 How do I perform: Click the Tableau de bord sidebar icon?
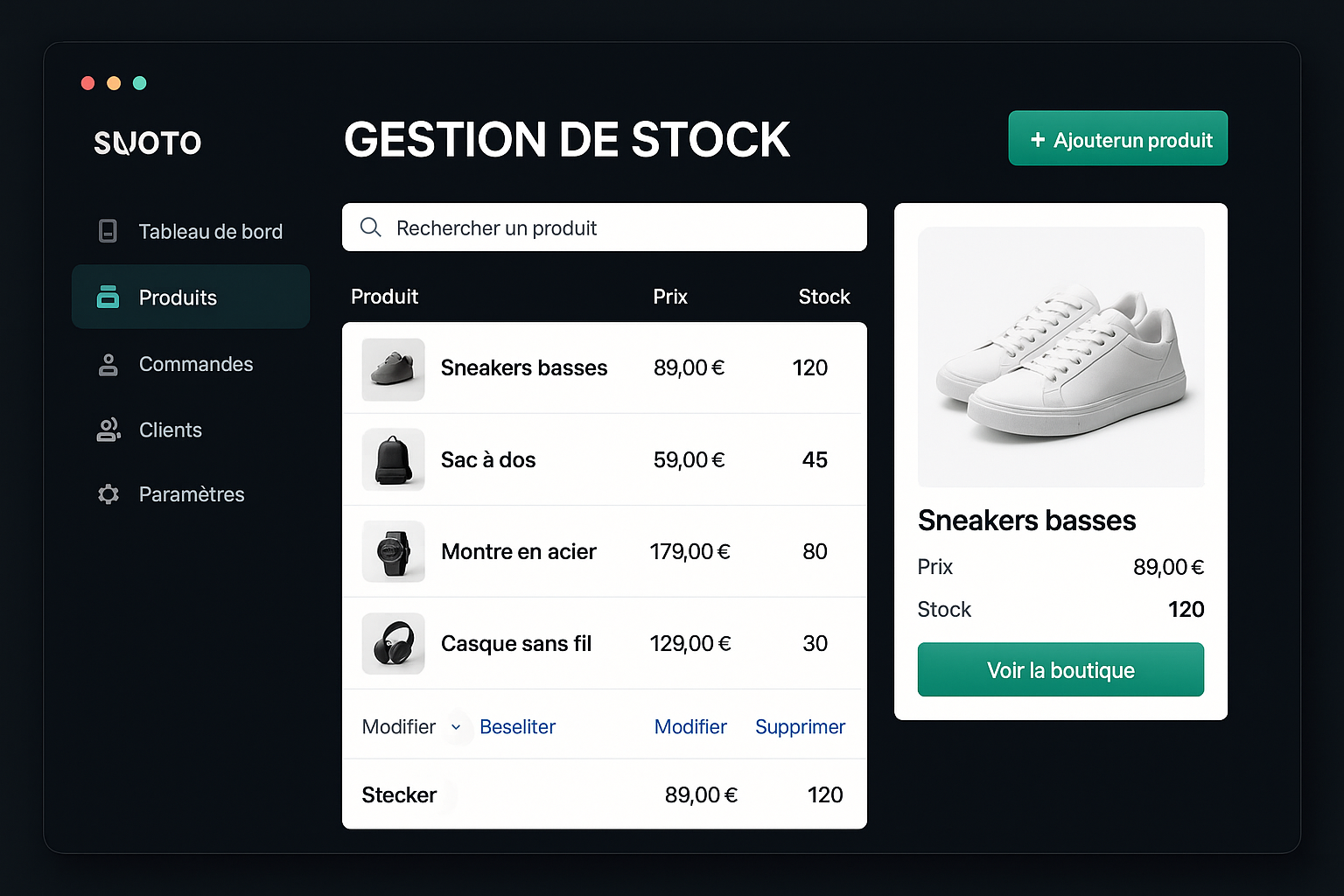coord(108,231)
